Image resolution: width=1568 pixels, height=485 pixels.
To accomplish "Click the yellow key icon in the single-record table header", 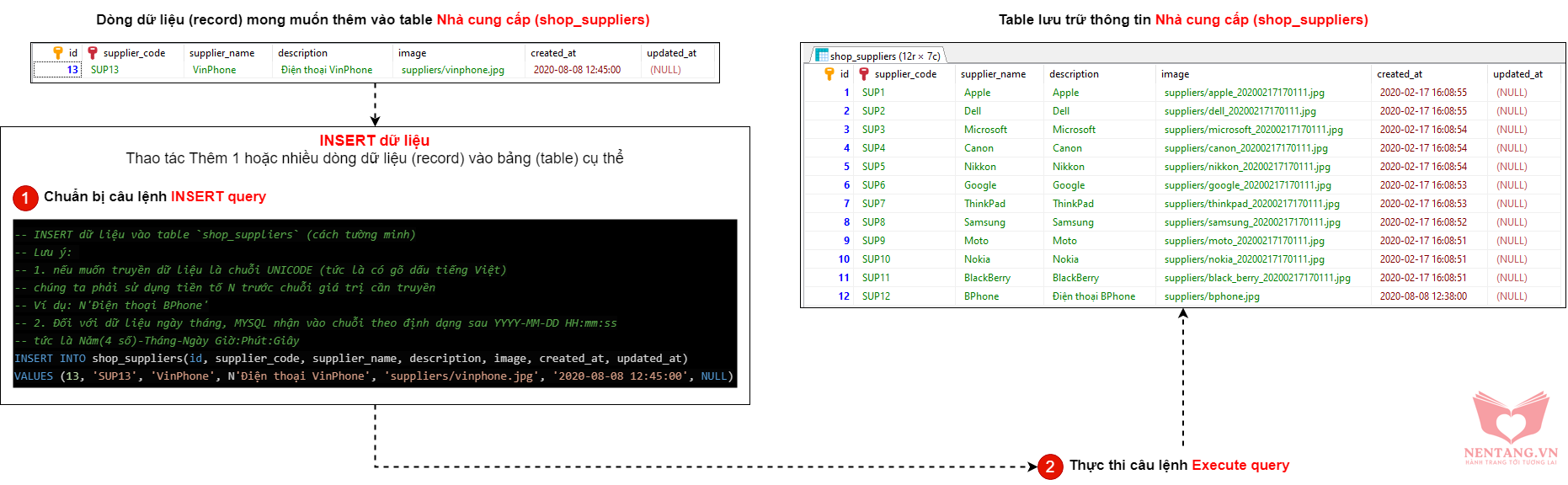I will pyautogui.click(x=58, y=53).
